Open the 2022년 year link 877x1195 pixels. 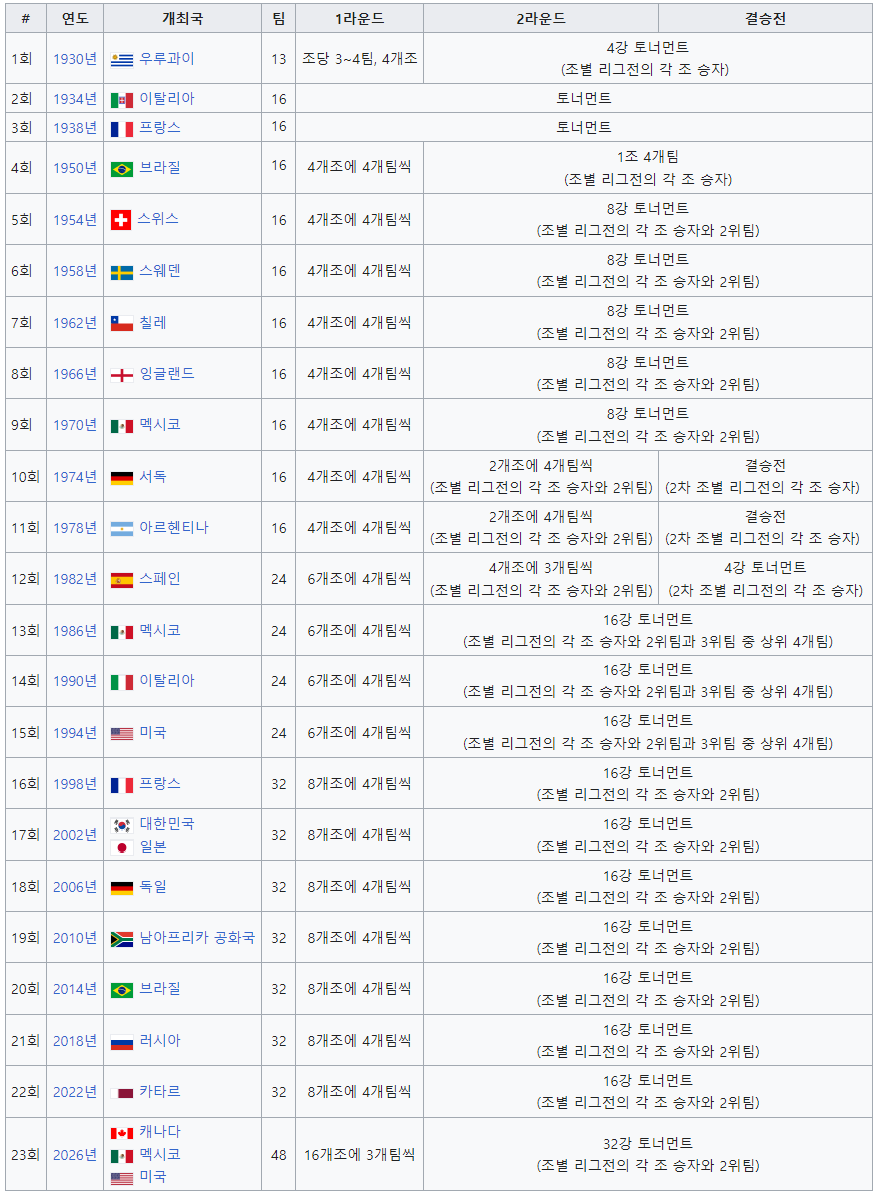tap(75, 1092)
